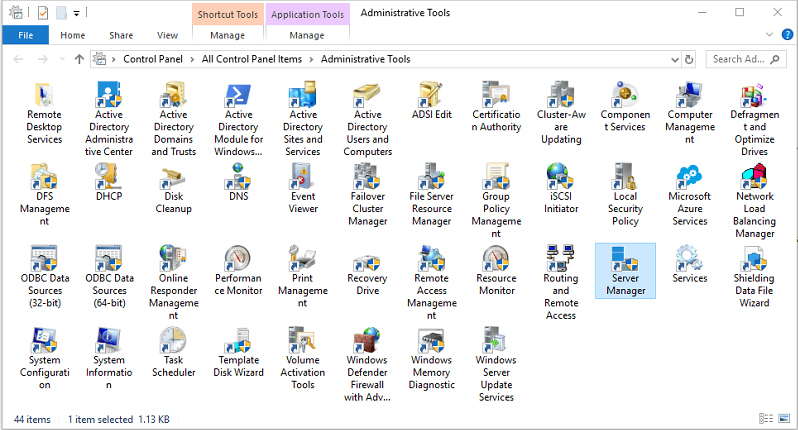Select Computer Management shortcut
This screenshot has height=430, width=798.
690,113
